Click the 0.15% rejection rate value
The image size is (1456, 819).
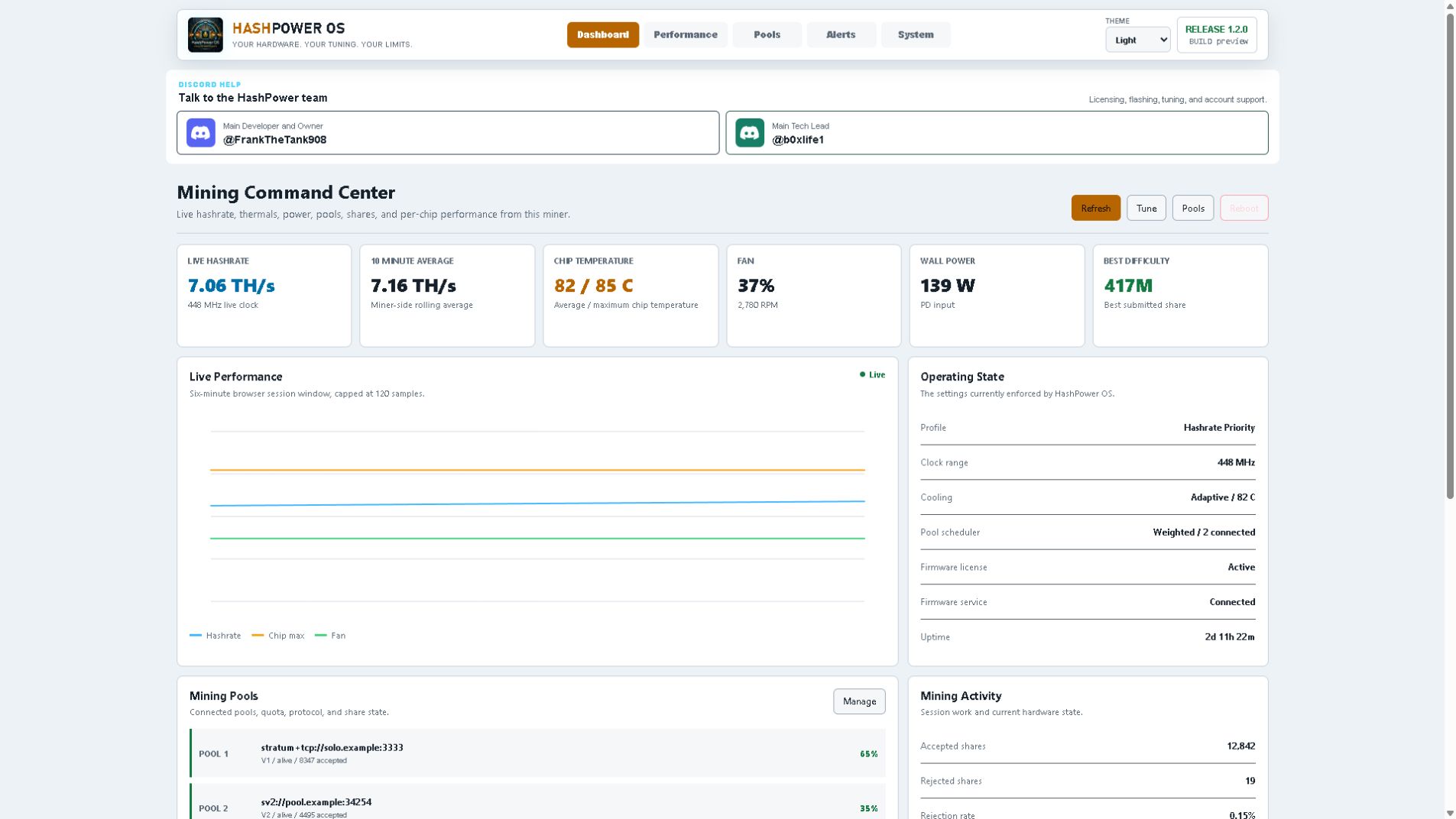click(x=1242, y=815)
